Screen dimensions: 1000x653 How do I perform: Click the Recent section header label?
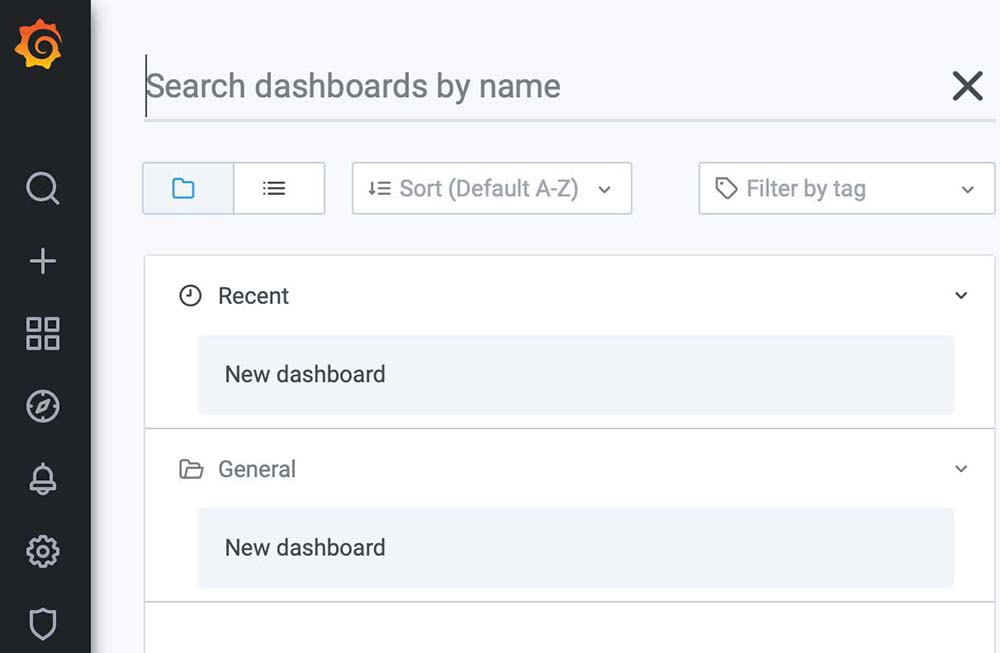(x=253, y=296)
